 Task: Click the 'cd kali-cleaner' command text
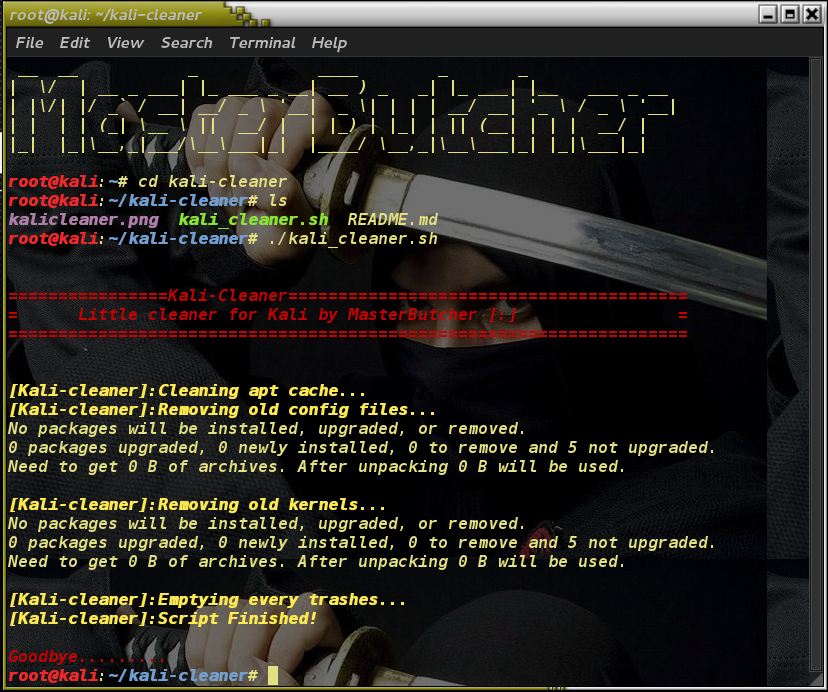click(x=212, y=182)
